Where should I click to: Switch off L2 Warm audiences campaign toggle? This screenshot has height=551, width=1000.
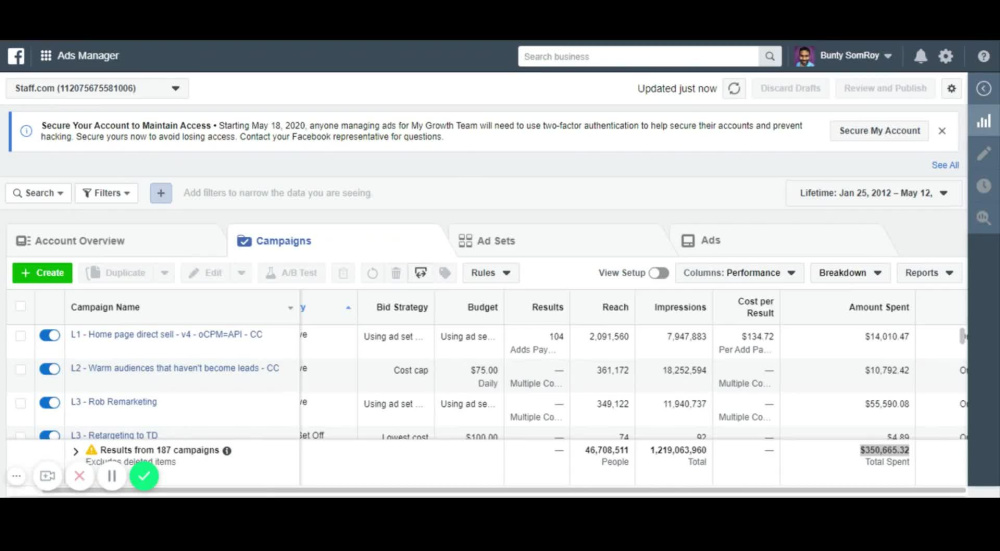click(50, 369)
